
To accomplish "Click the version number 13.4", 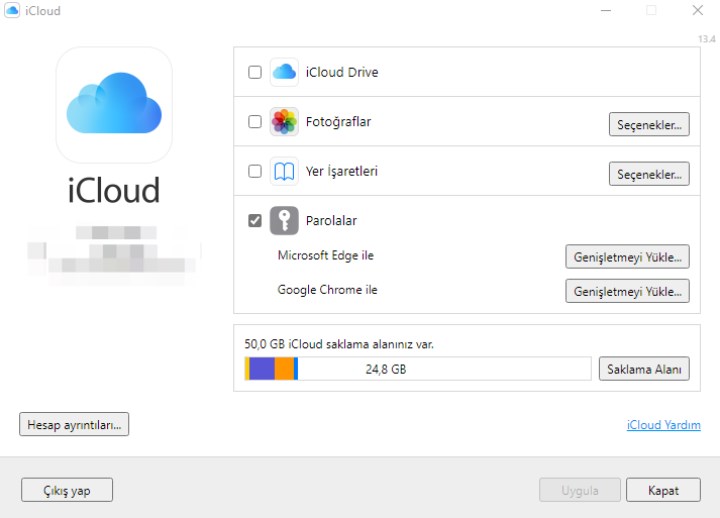I will click(707, 39).
